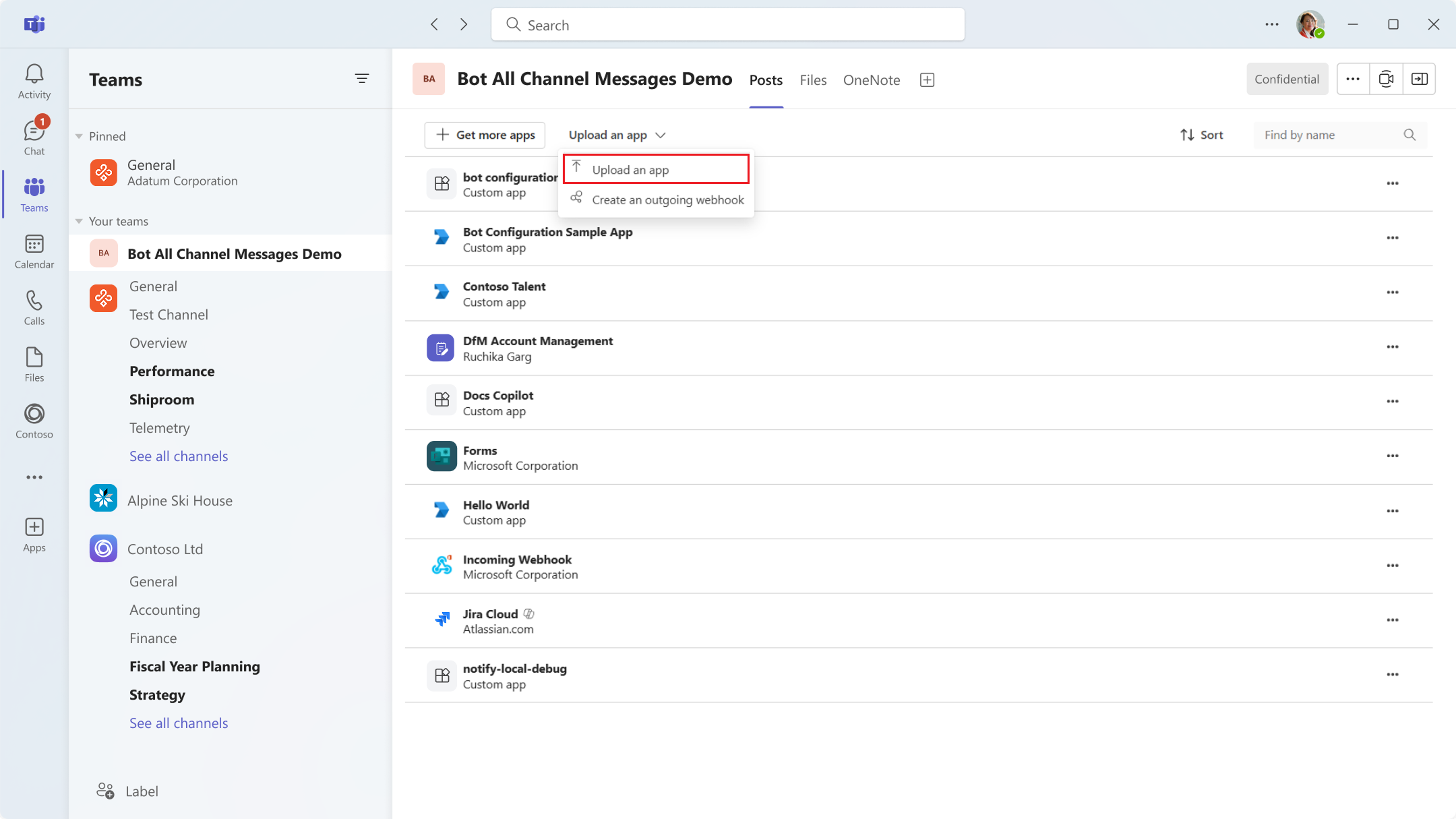Open the Finance channel
This screenshot has height=819, width=1456.
tap(153, 638)
